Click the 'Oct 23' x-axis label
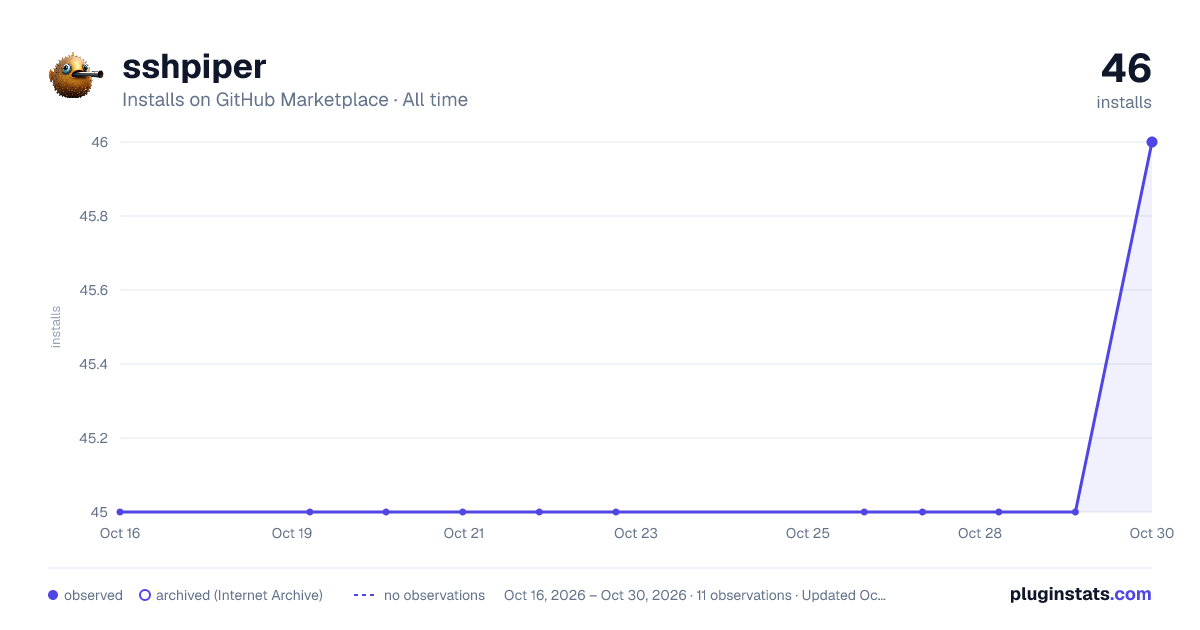The height and width of the screenshot is (630, 1200). (x=636, y=533)
